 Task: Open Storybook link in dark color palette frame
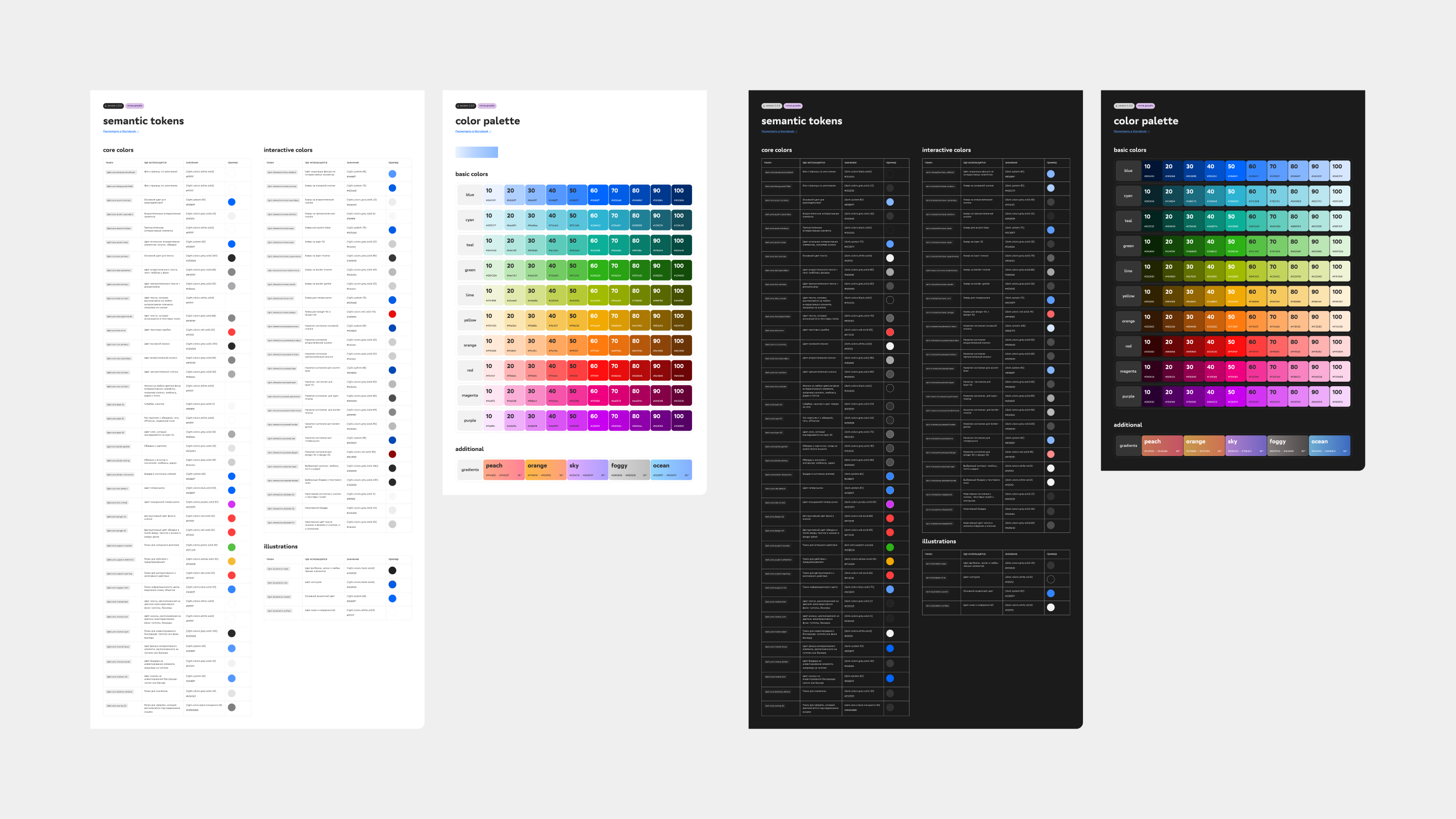click(1131, 131)
